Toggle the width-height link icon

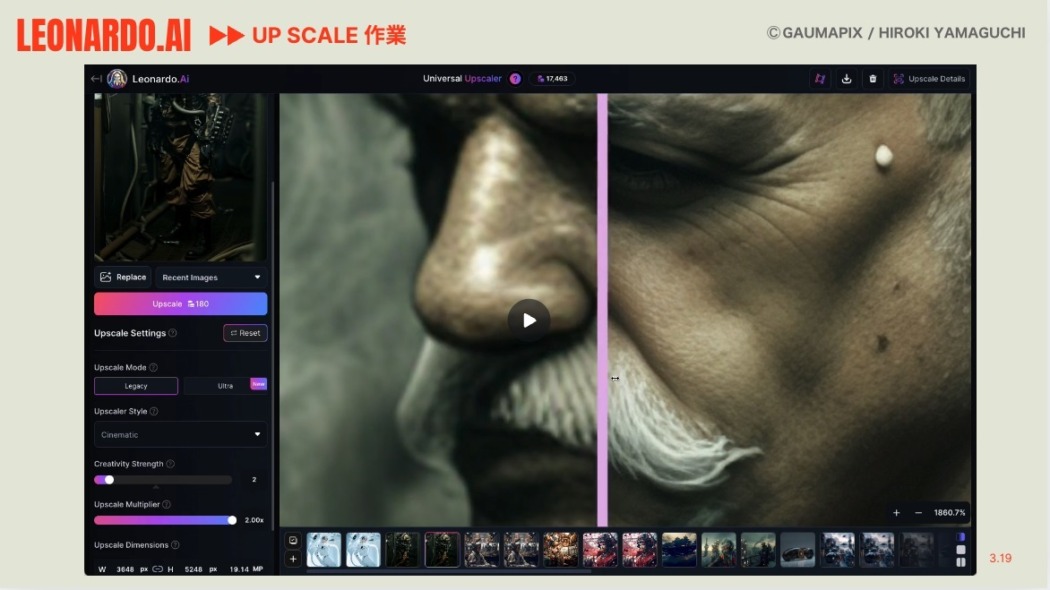coord(157,569)
